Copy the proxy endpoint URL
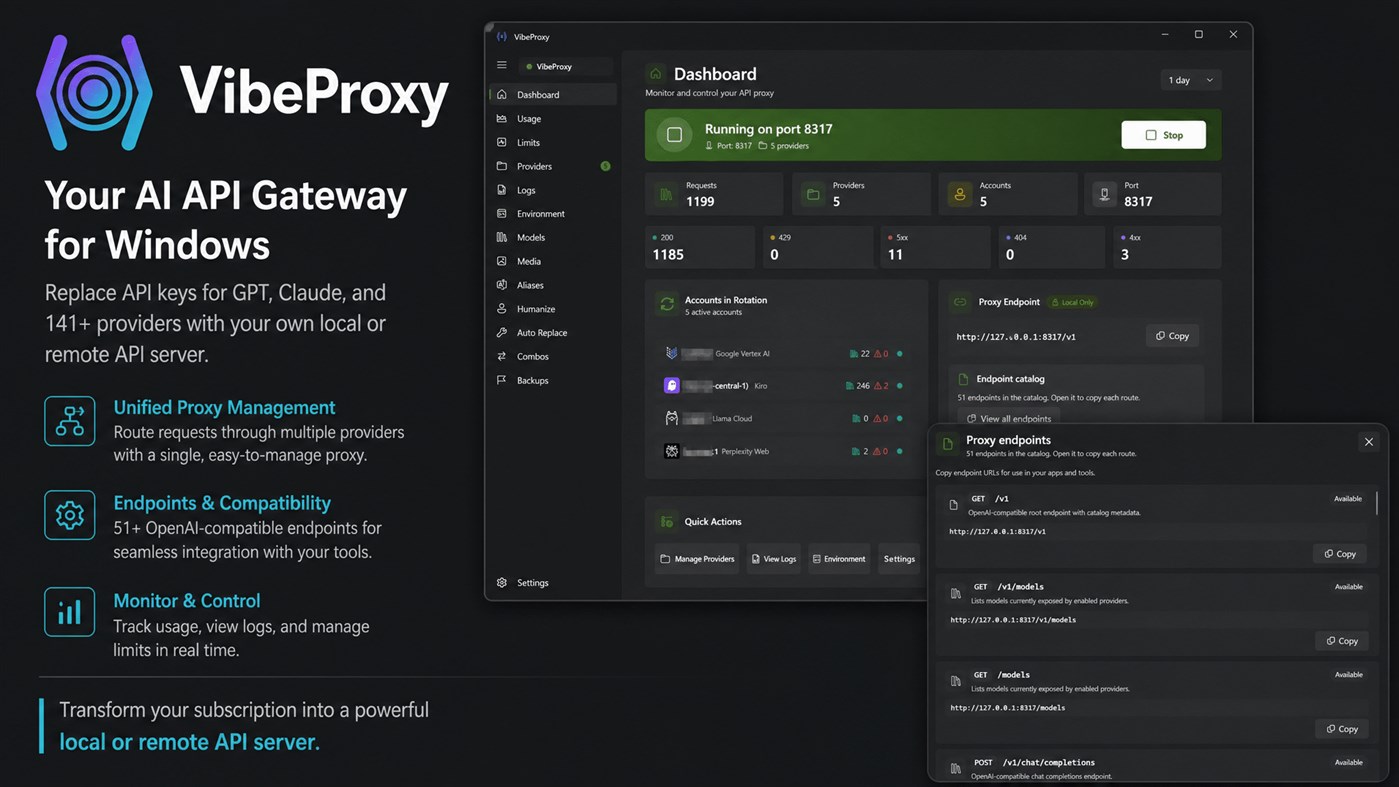This screenshot has width=1399, height=787. (1172, 336)
